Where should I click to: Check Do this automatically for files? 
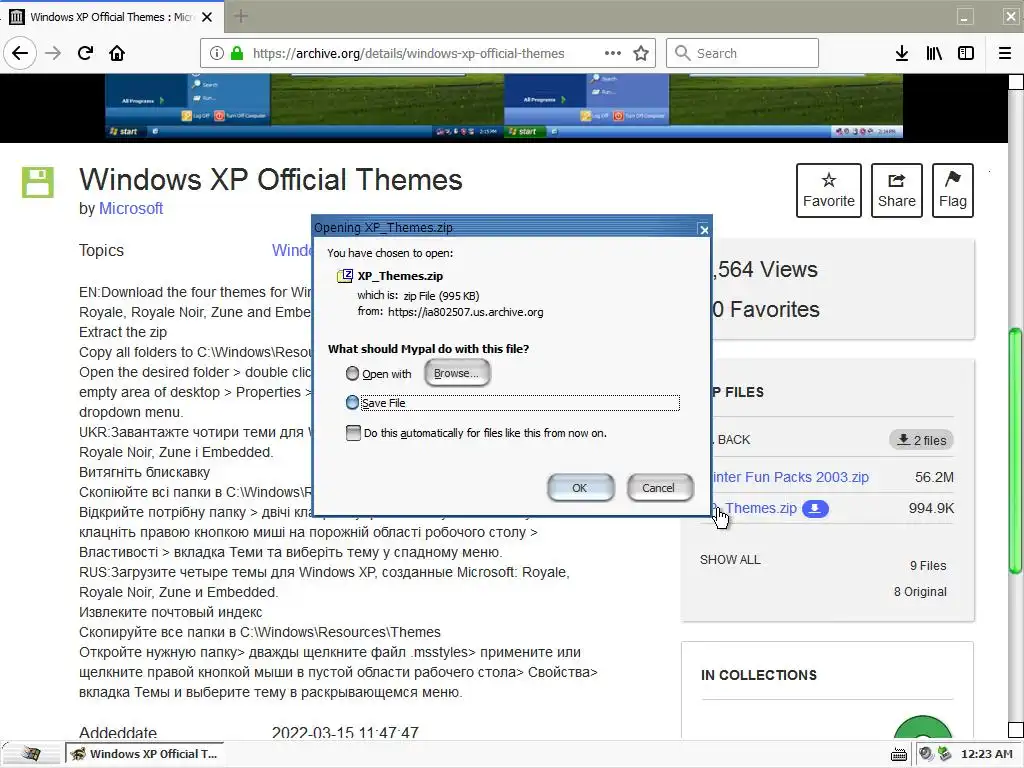353,433
